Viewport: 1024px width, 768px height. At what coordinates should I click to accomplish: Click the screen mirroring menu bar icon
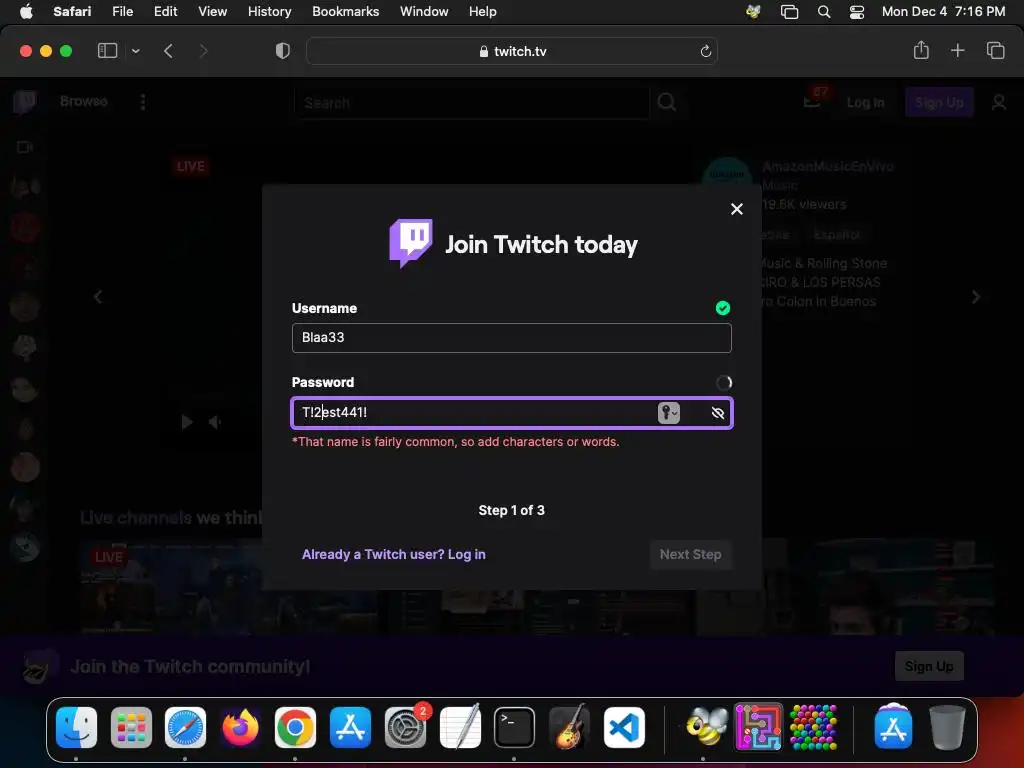tap(790, 12)
